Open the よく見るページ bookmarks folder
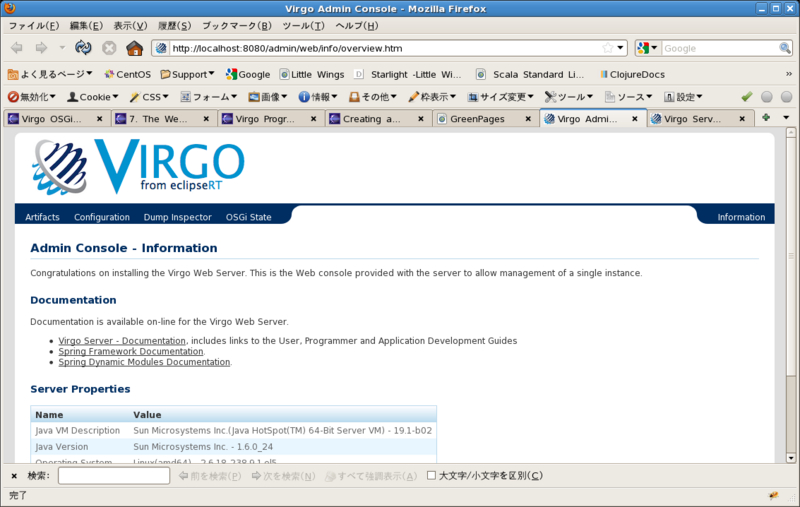 50,74
